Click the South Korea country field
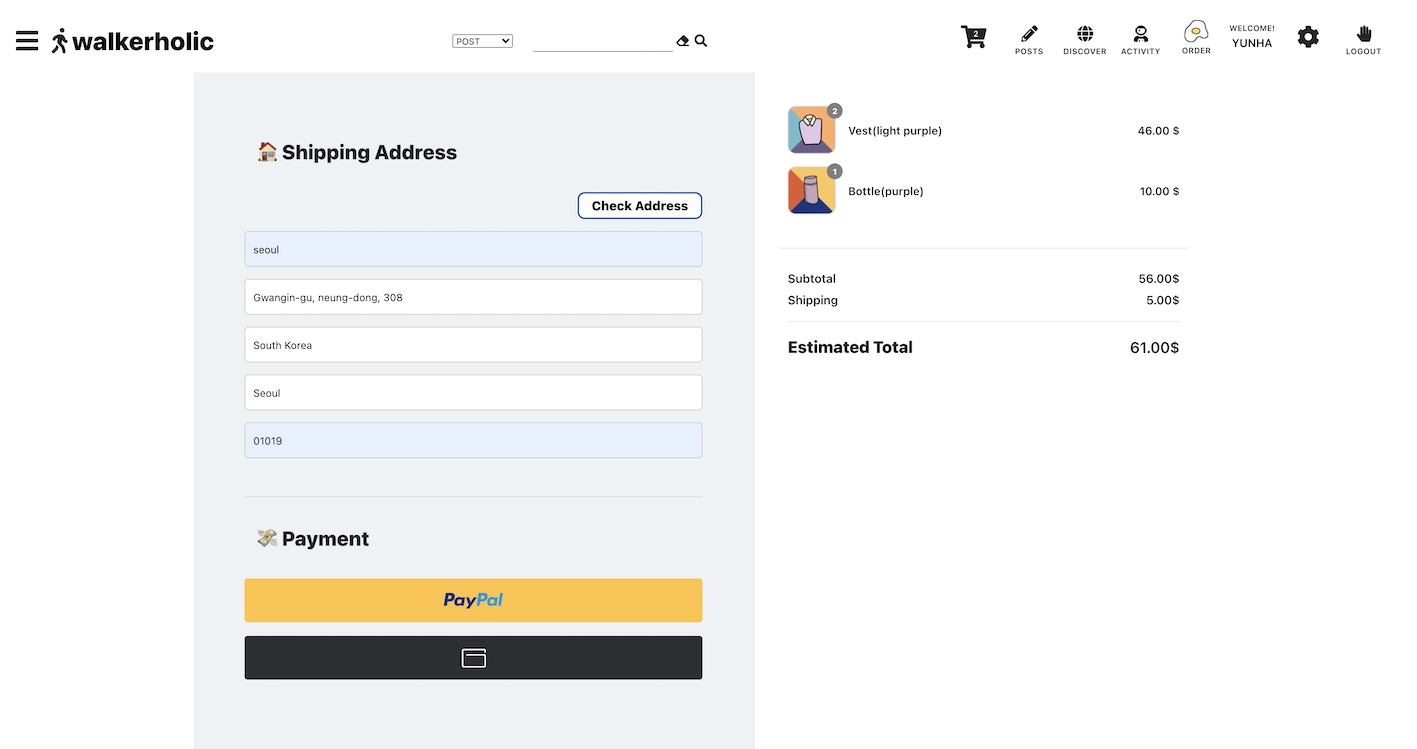 coord(473,345)
